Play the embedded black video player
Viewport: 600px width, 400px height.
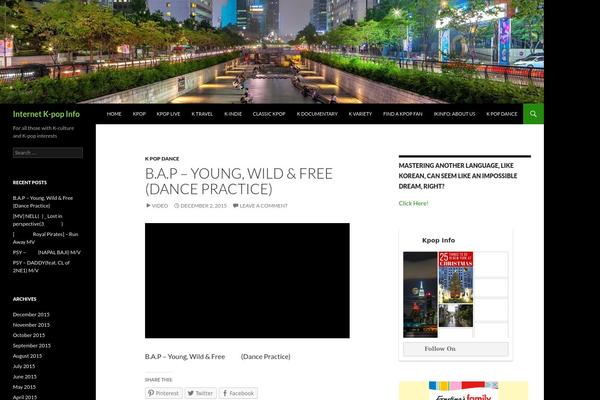pos(247,281)
